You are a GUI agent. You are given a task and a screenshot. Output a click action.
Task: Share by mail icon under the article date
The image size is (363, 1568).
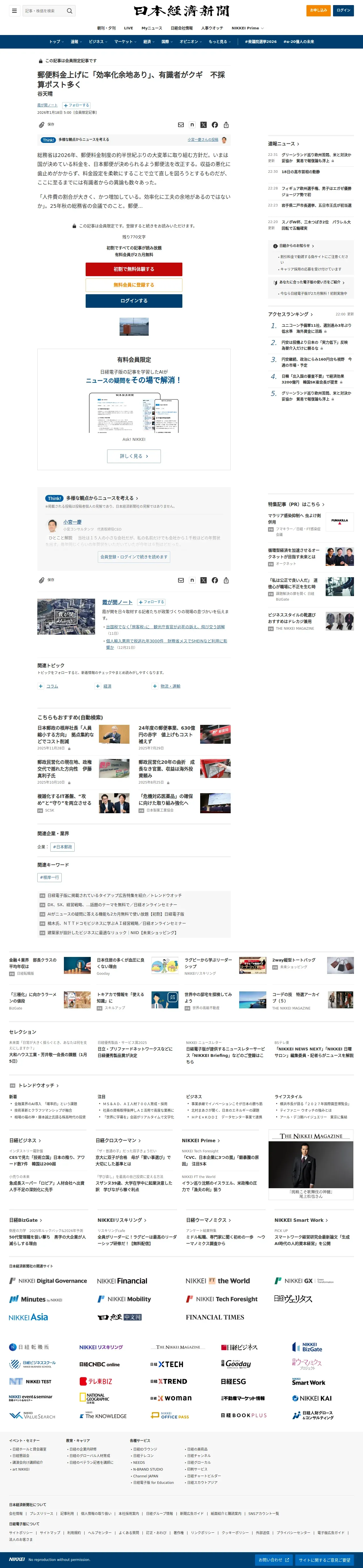pyautogui.click(x=181, y=125)
